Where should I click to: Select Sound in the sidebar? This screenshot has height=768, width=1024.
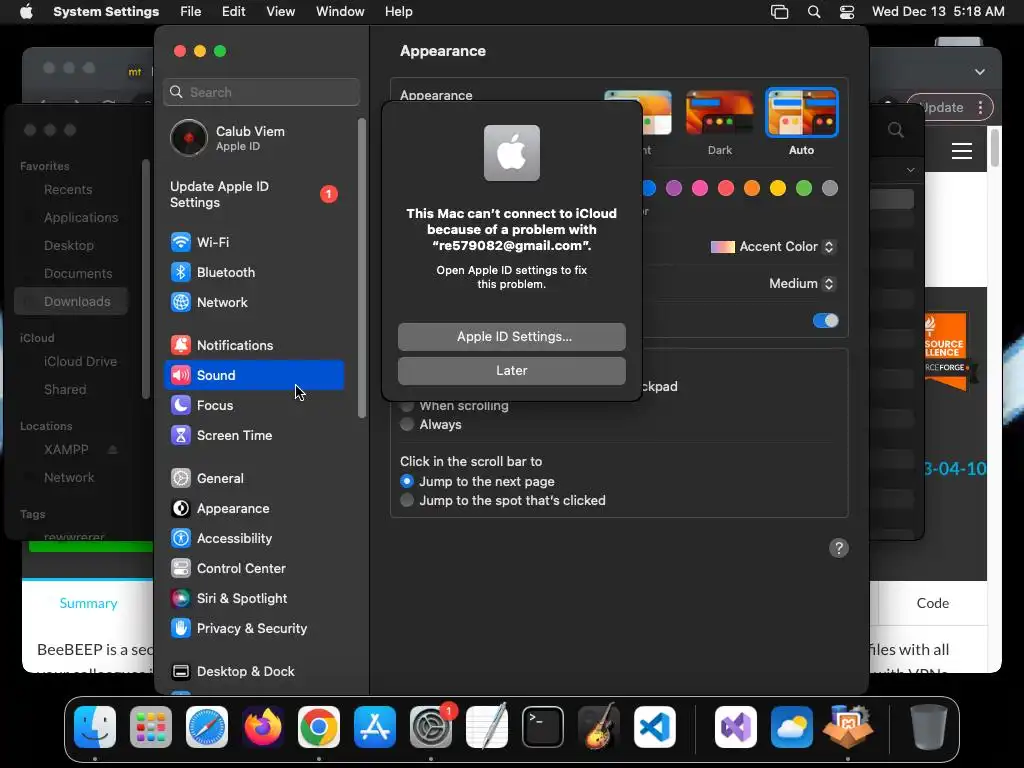tap(253, 375)
